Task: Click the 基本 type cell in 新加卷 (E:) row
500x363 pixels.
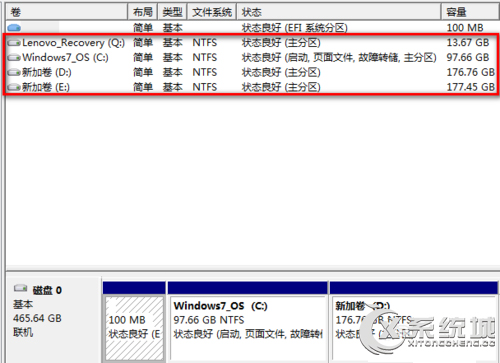Action: pos(173,87)
